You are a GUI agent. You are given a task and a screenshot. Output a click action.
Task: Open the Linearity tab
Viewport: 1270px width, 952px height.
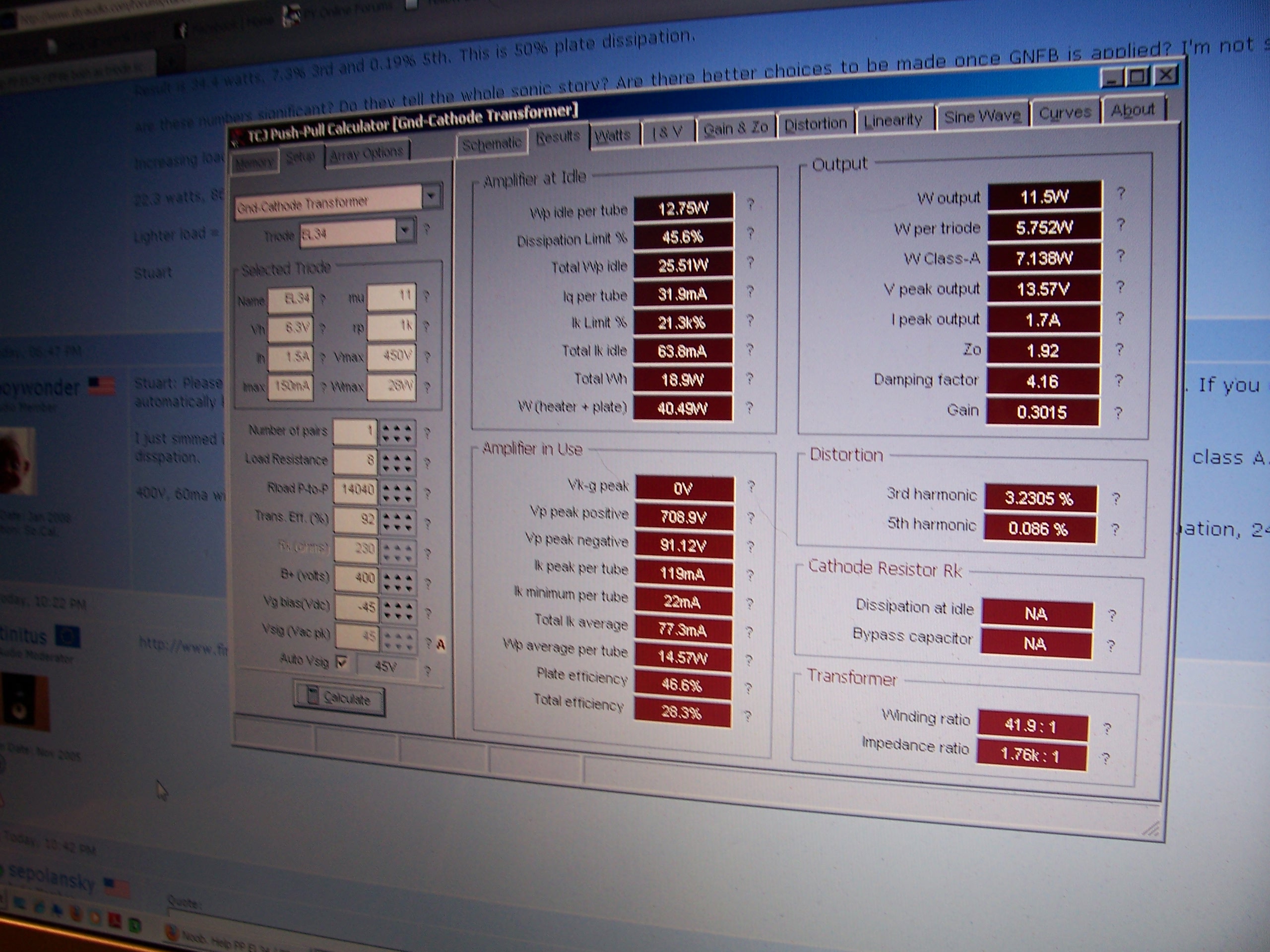(x=893, y=120)
